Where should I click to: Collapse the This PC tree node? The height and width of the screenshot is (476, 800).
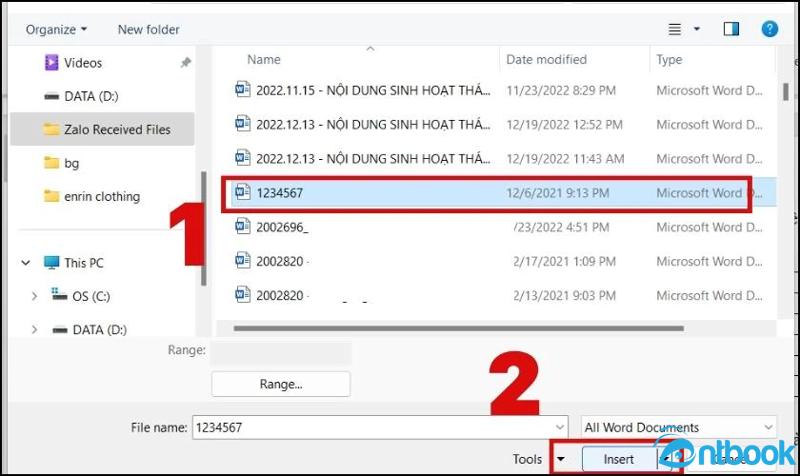[26, 263]
